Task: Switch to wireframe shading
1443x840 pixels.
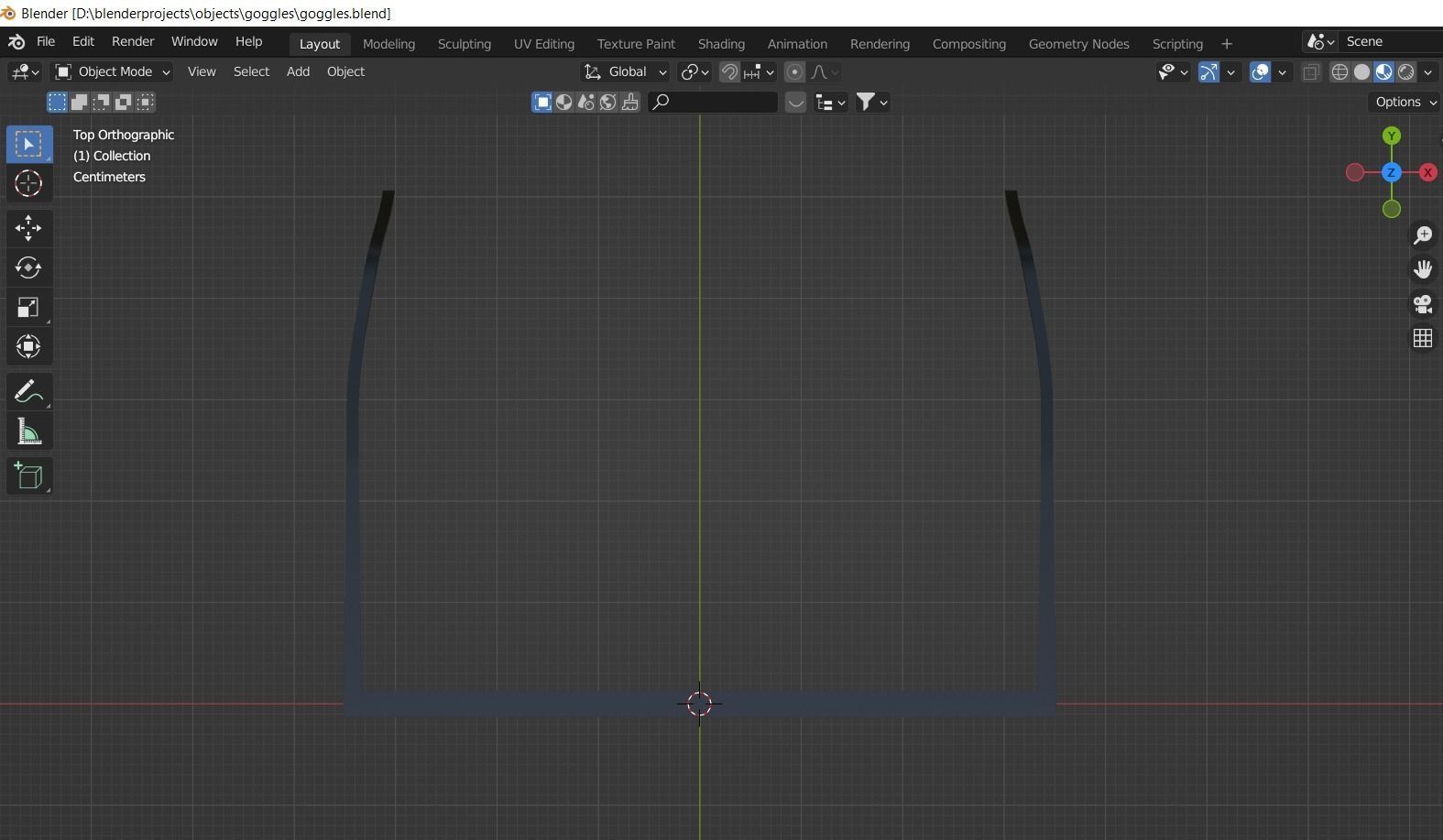Action: pos(1340,71)
